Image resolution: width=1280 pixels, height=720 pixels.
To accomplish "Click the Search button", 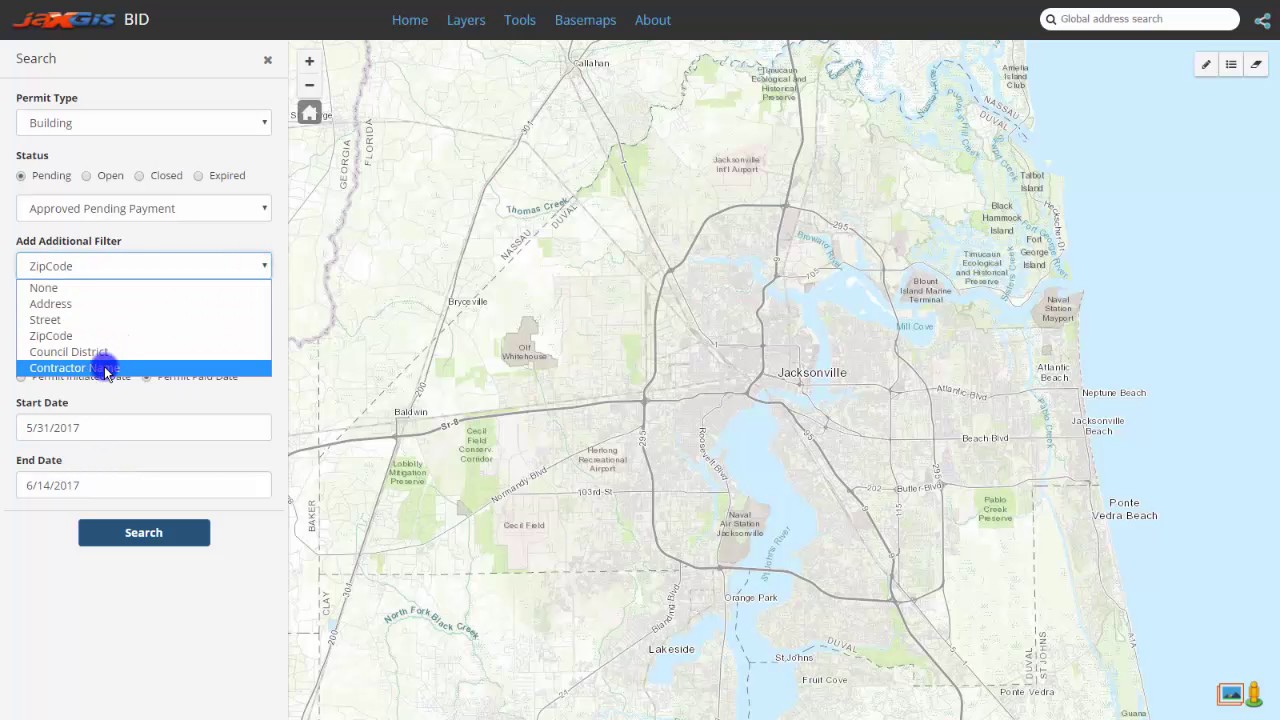I will coord(144,533).
